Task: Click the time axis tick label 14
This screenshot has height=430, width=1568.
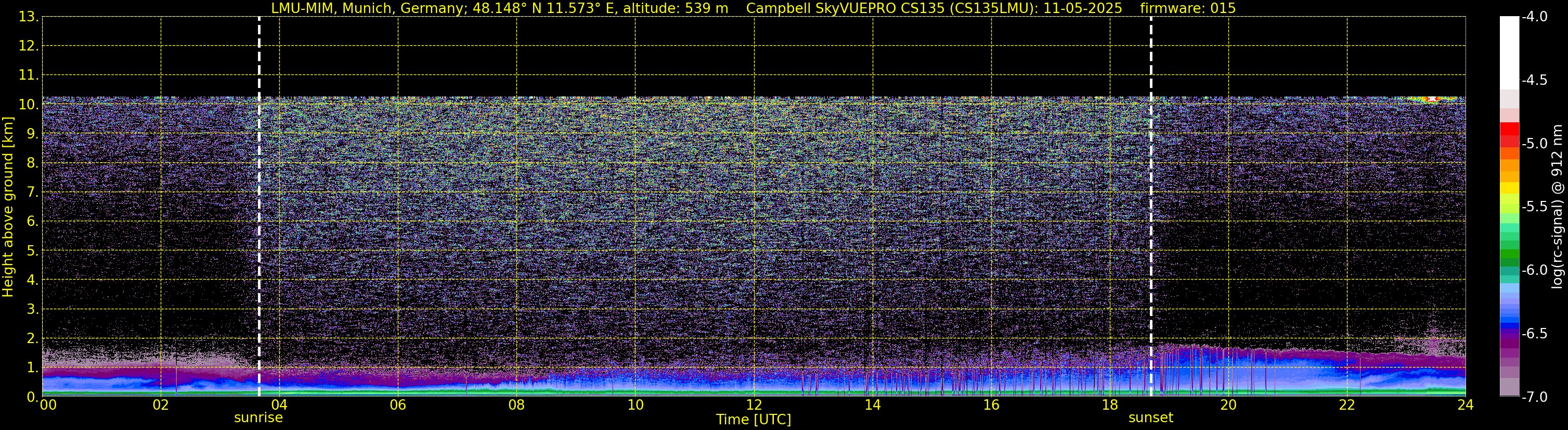Action: click(873, 405)
